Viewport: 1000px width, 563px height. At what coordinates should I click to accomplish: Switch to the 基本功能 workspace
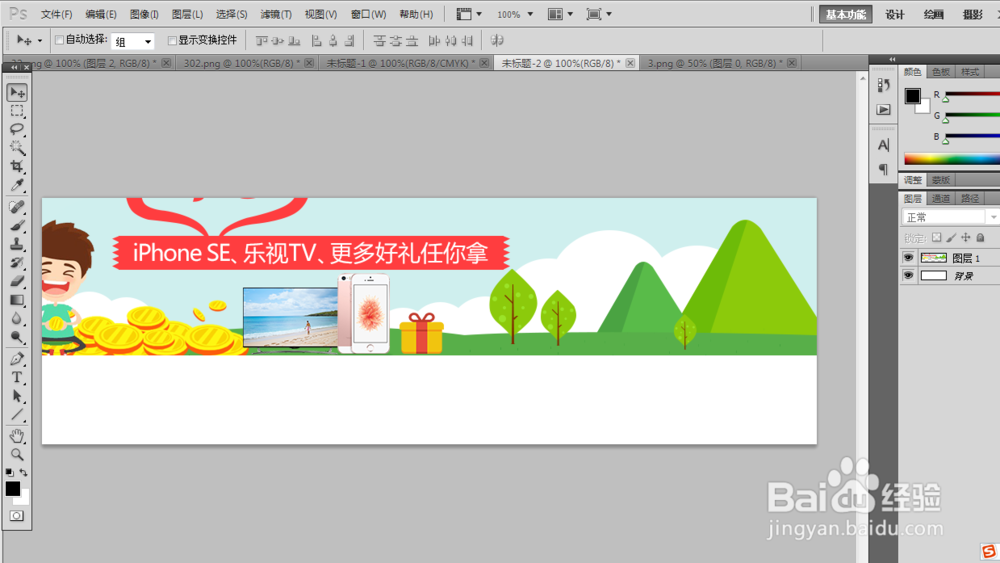point(845,15)
